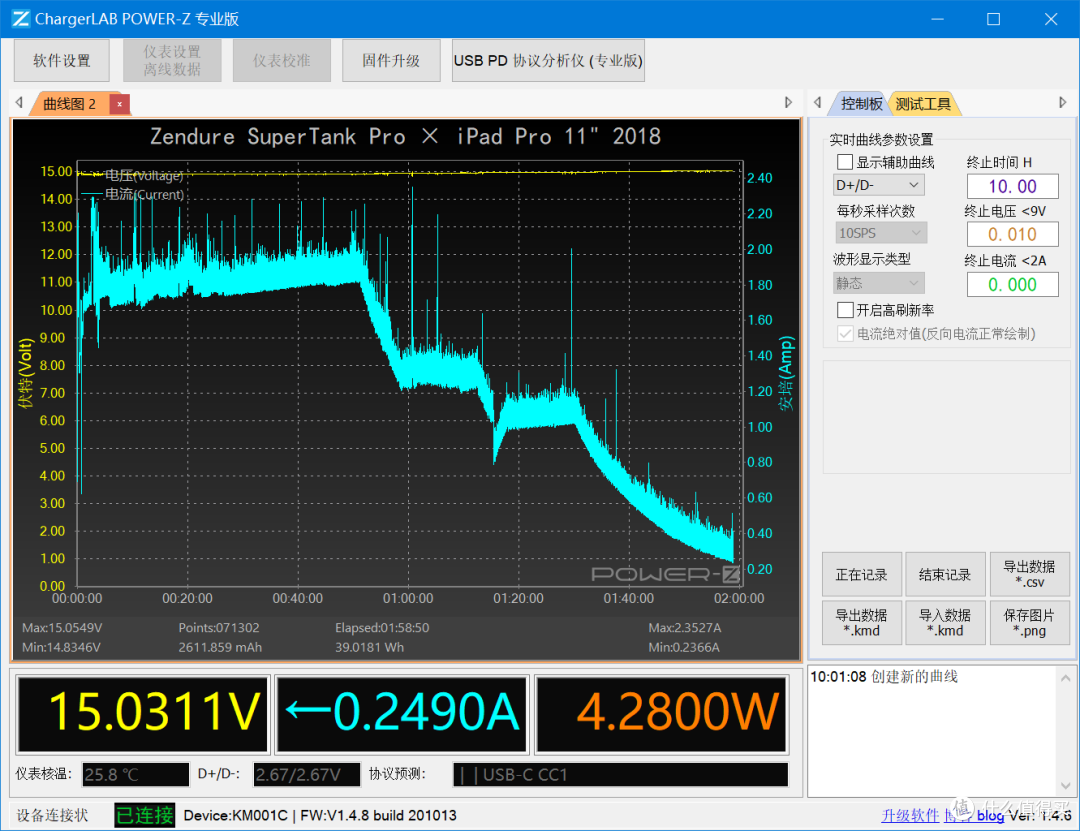Click the disabled 仪表设置离线数据 button
The width and height of the screenshot is (1080, 831).
coord(172,61)
